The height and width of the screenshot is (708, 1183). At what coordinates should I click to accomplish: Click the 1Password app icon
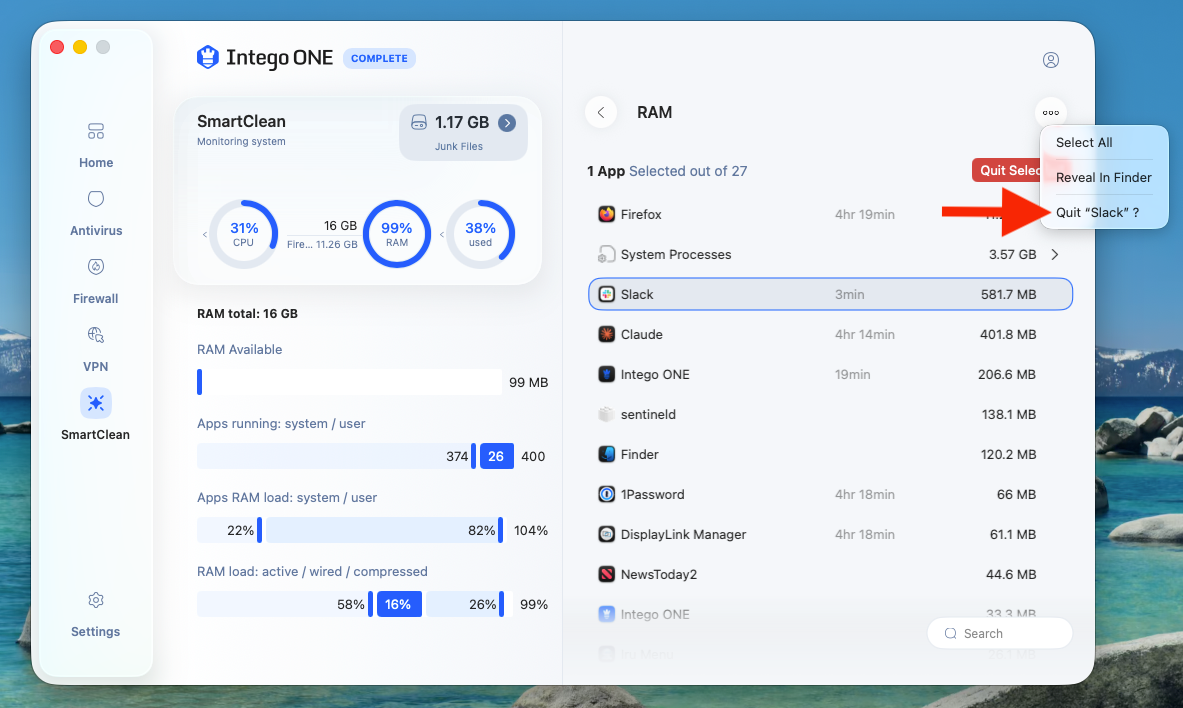[x=607, y=494]
